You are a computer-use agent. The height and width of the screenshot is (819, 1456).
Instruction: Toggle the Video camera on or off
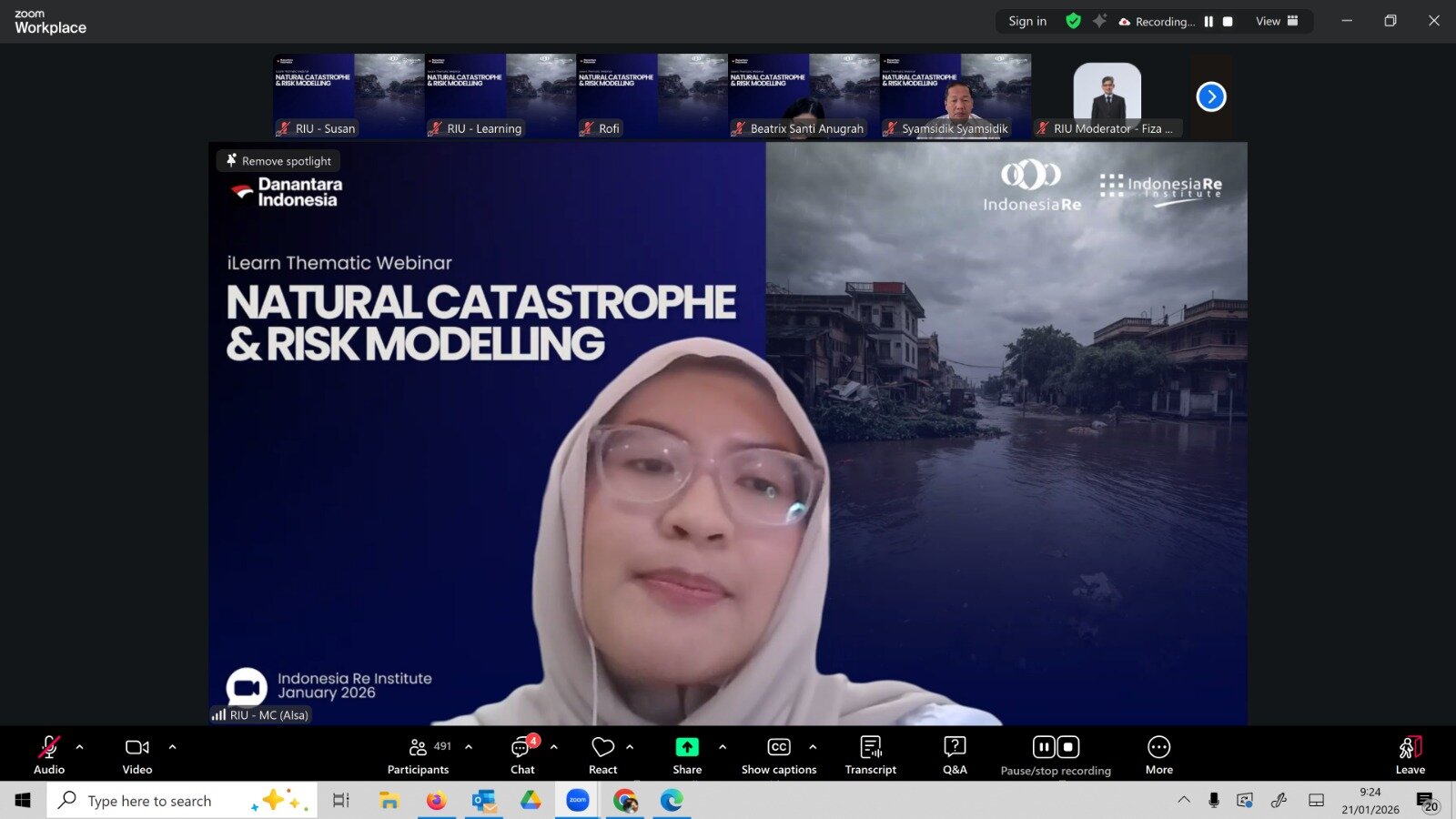(137, 755)
